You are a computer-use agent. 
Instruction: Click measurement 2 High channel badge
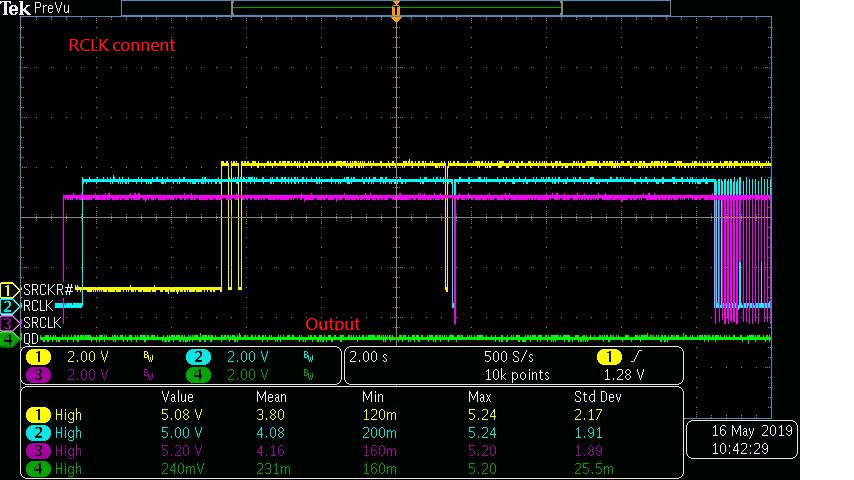(x=38, y=433)
